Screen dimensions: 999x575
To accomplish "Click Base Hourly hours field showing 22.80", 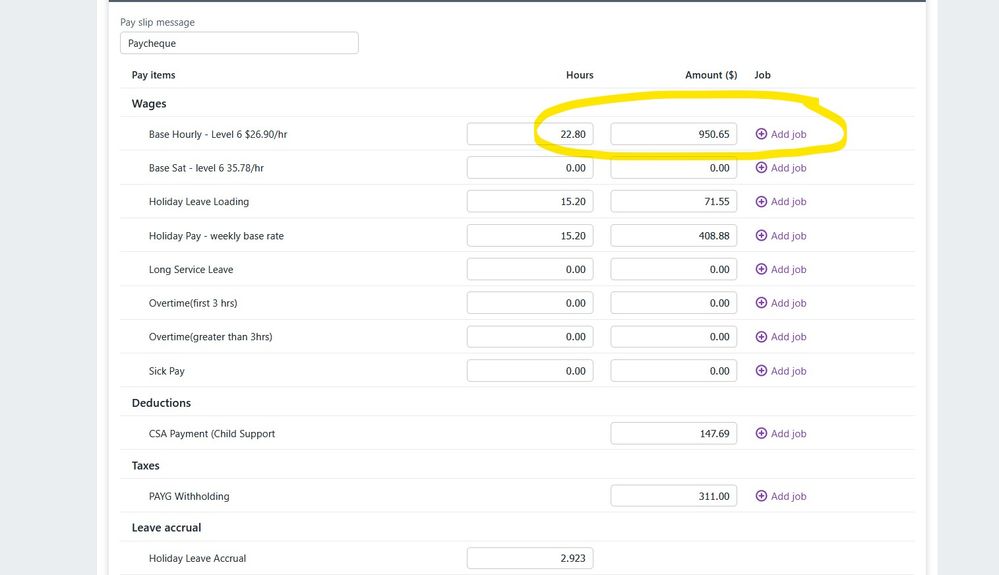I will pyautogui.click(x=530, y=134).
